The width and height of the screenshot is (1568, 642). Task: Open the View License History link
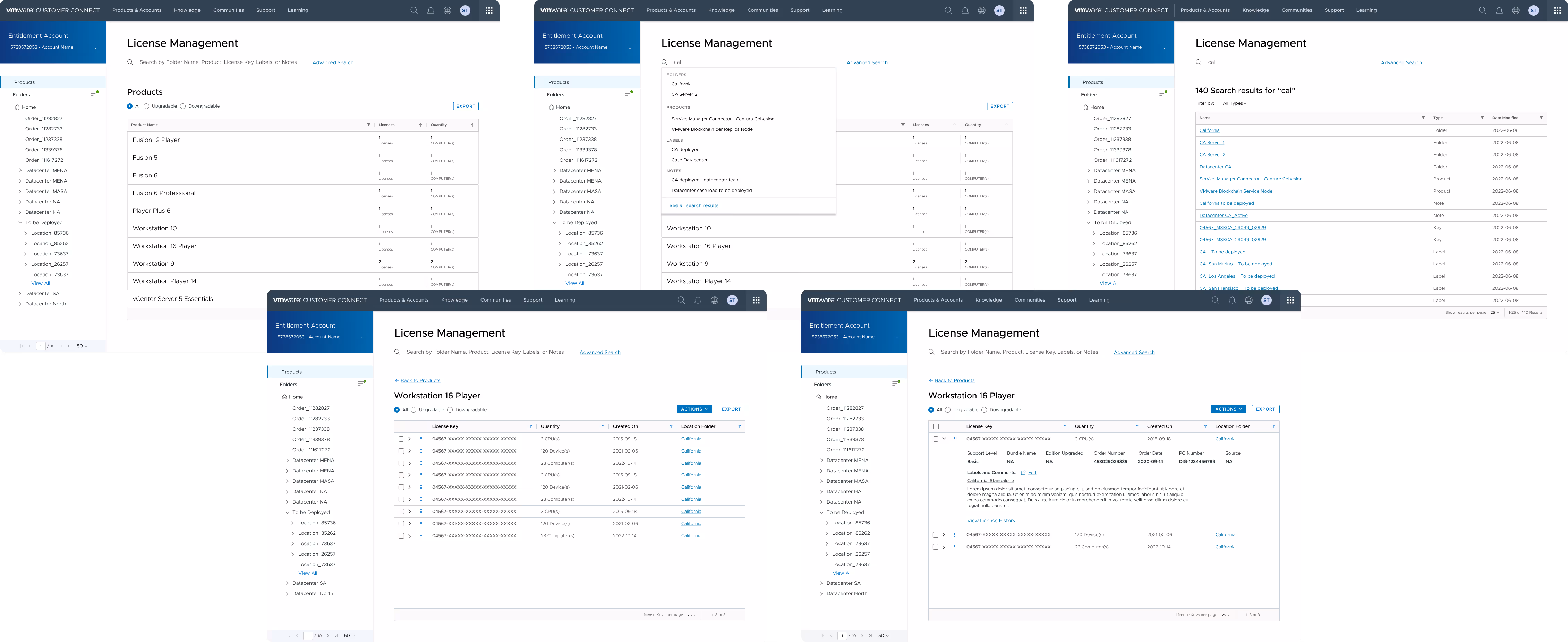point(991,521)
